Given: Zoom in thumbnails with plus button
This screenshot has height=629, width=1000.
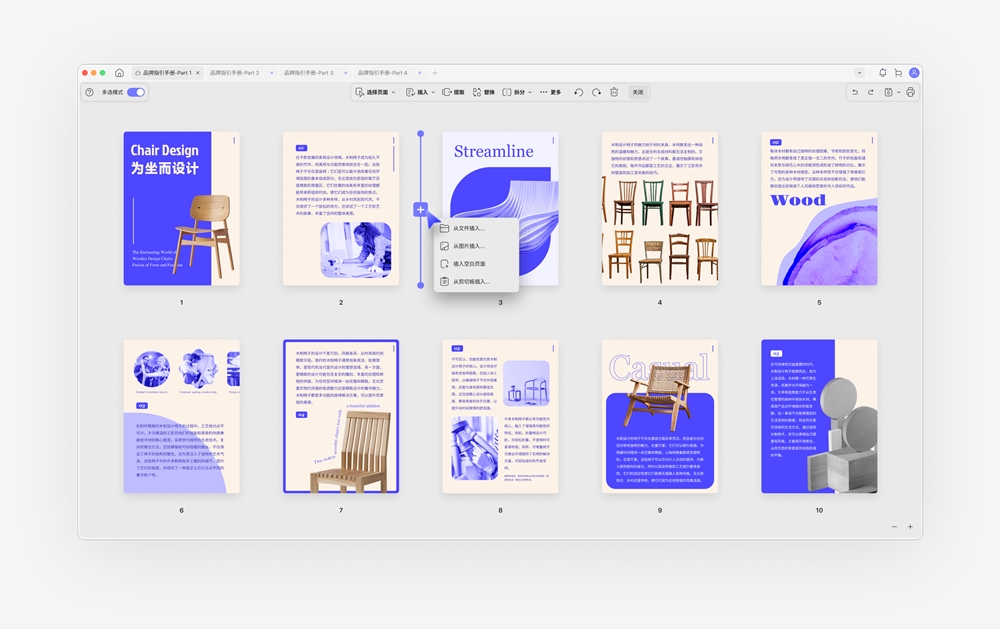Looking at the screenshot, I should (910, 527).
